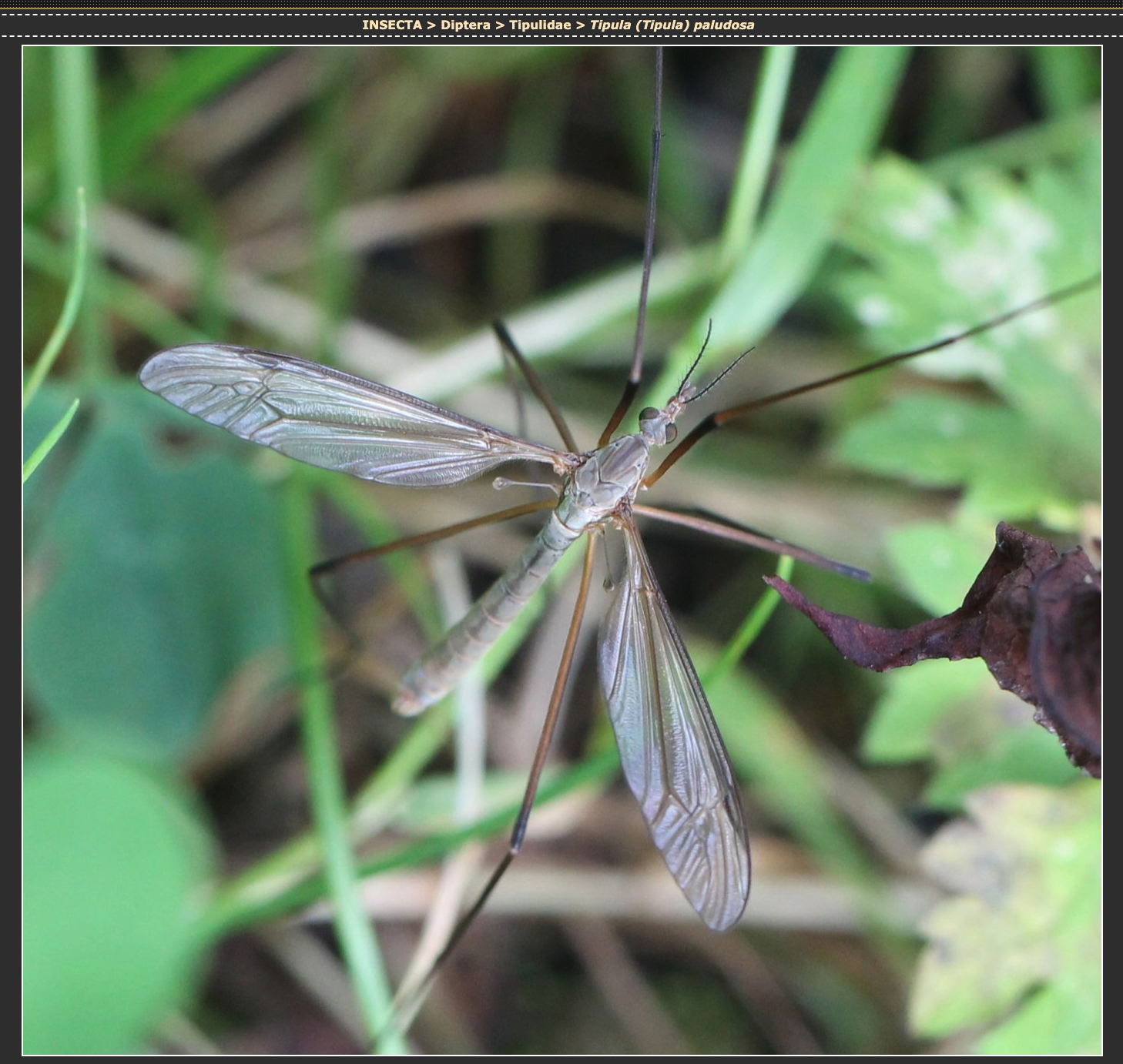Screen dimensions: 1123x1064
Task: Click the haltere knob below the left wing
Action: 501,483
